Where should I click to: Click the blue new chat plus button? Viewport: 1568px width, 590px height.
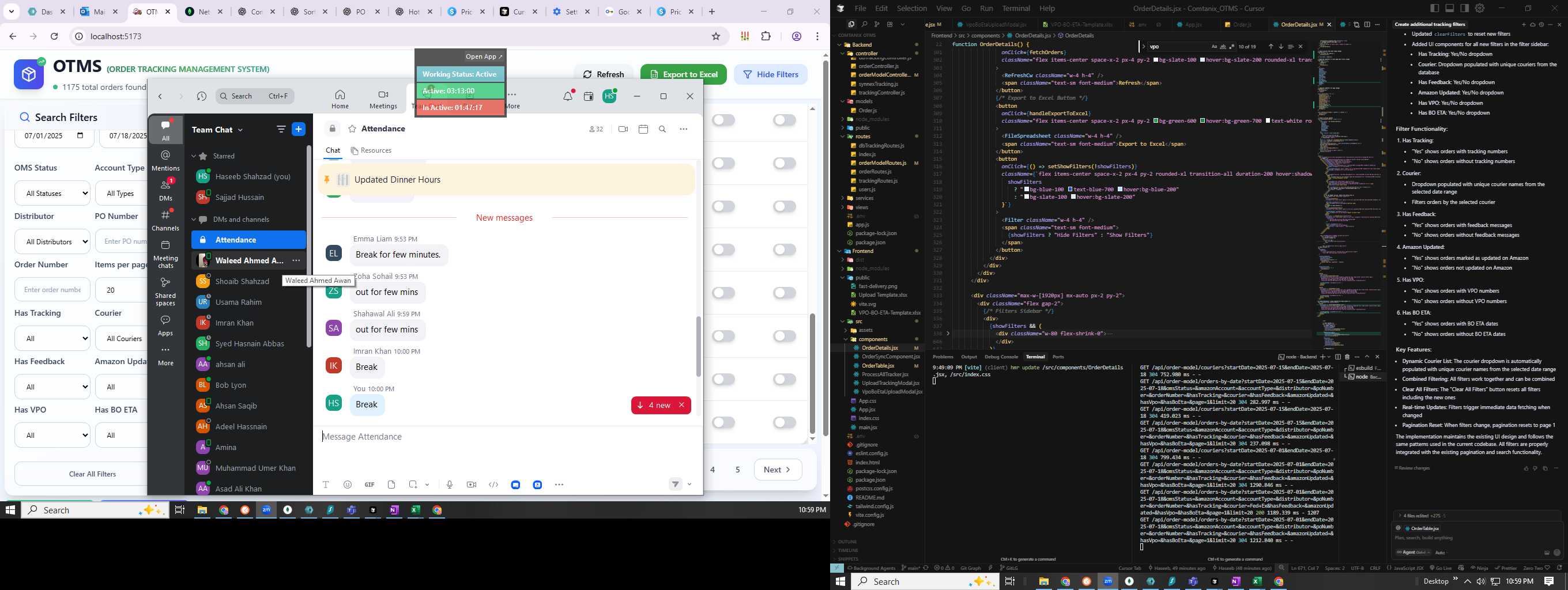click(298, 129)
